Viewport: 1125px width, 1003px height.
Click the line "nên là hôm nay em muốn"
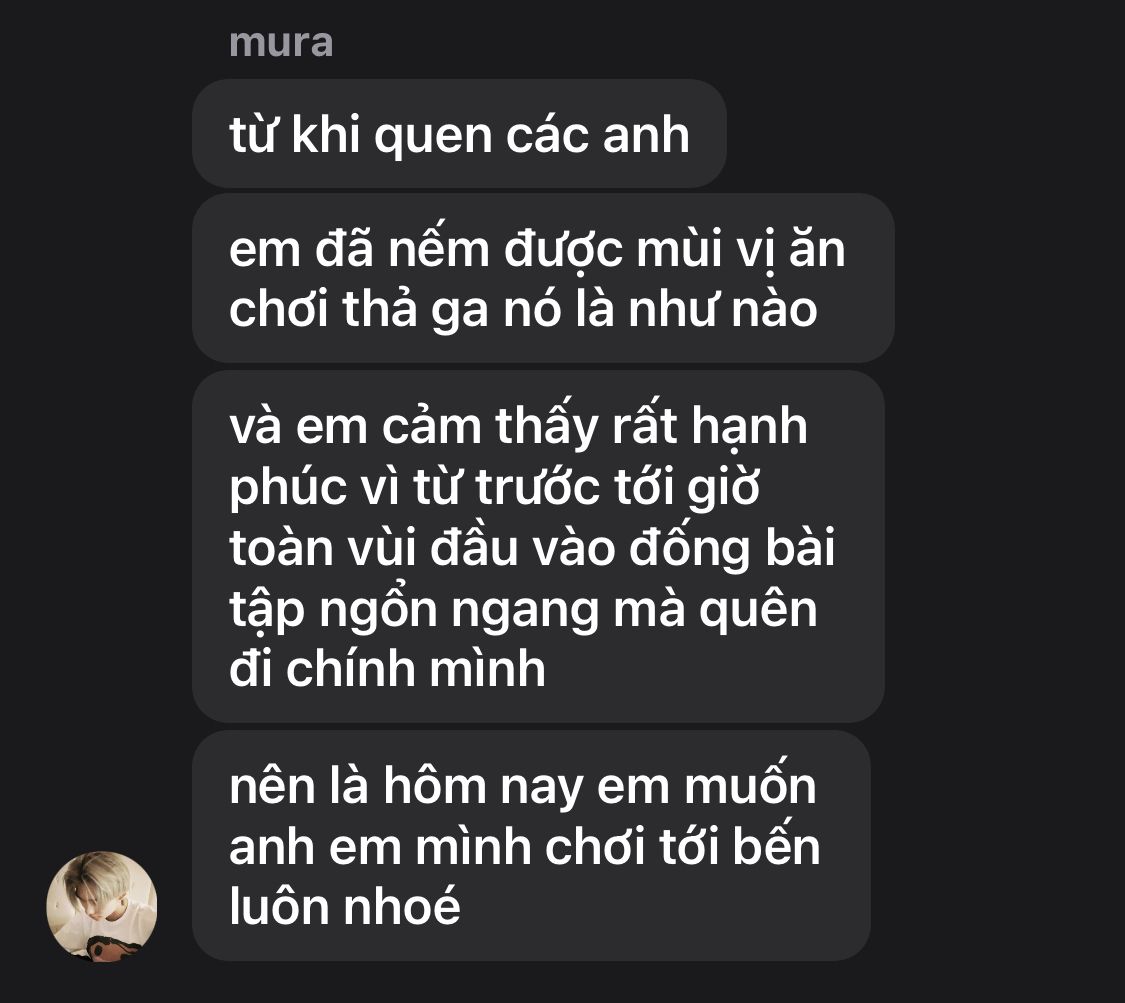click(522, 785)
